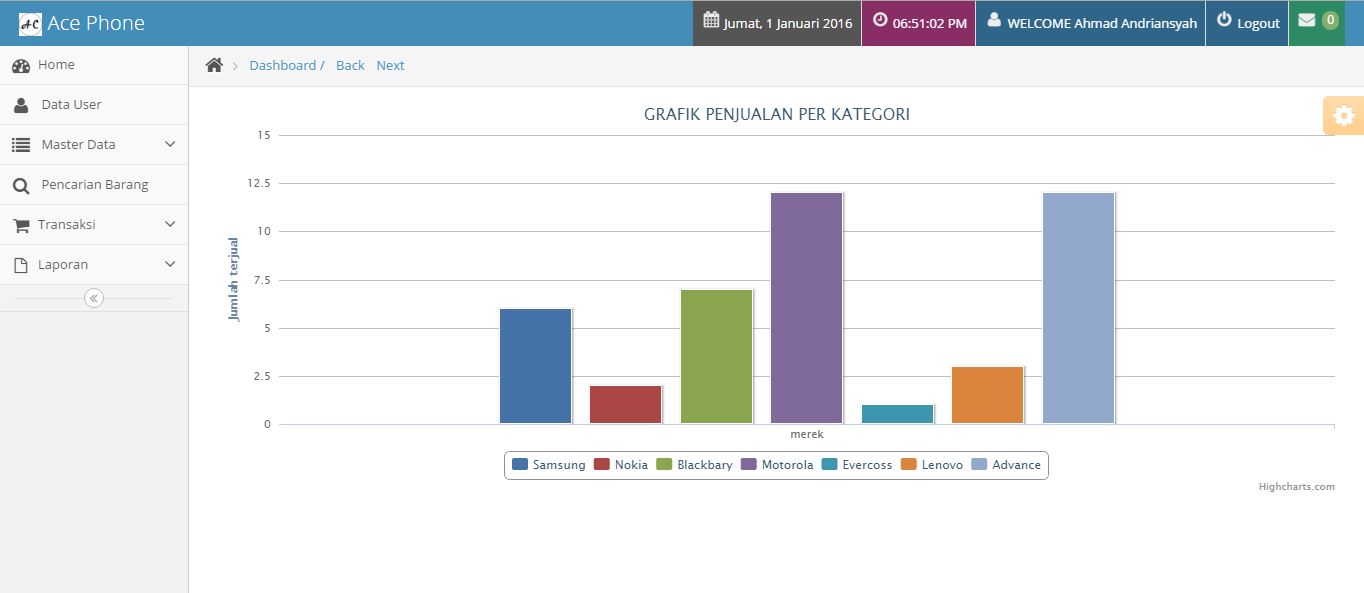The height and width of the screenshot is (593, 1364).
Task: Click the Master Data list icon
Action: tap(21, 145)
